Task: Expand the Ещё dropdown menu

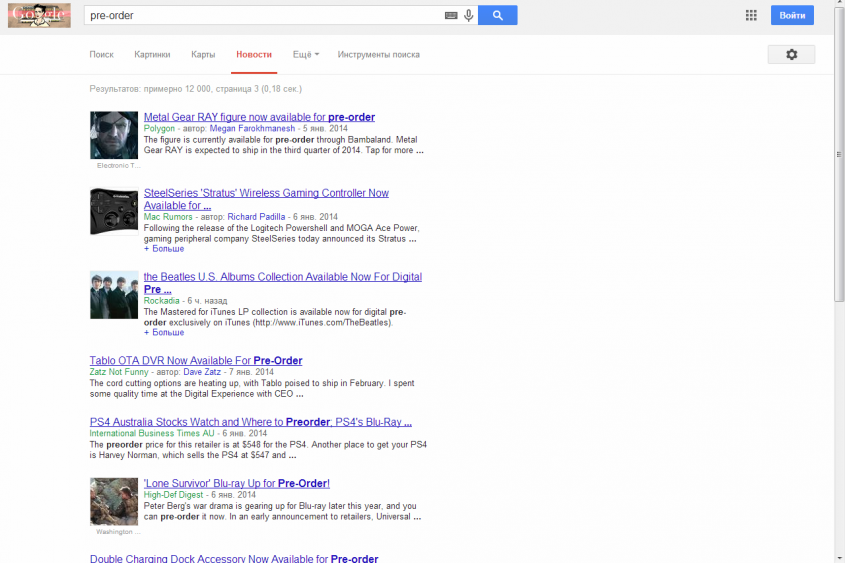Action: [306, 55]
